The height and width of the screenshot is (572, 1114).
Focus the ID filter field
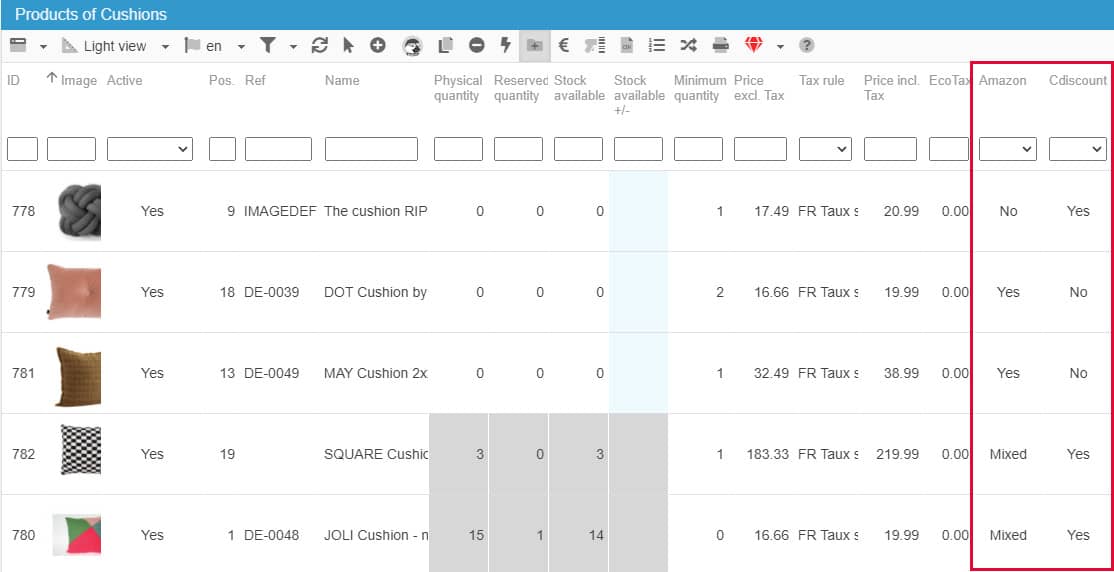point(22,149)
